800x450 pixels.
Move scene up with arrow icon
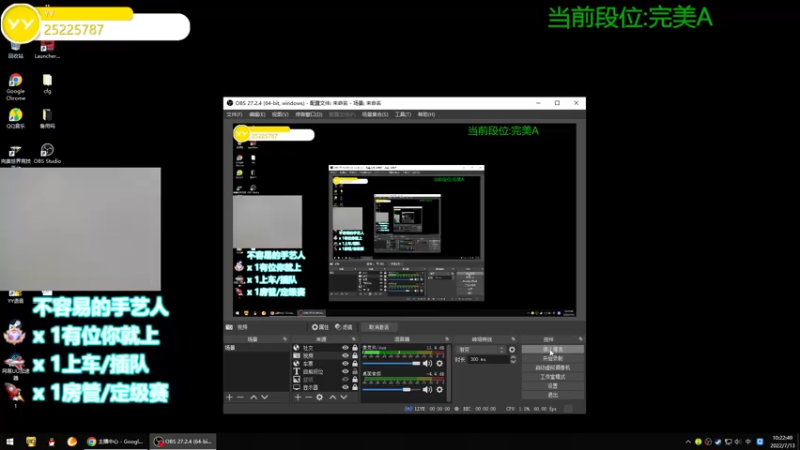(254, 397)
